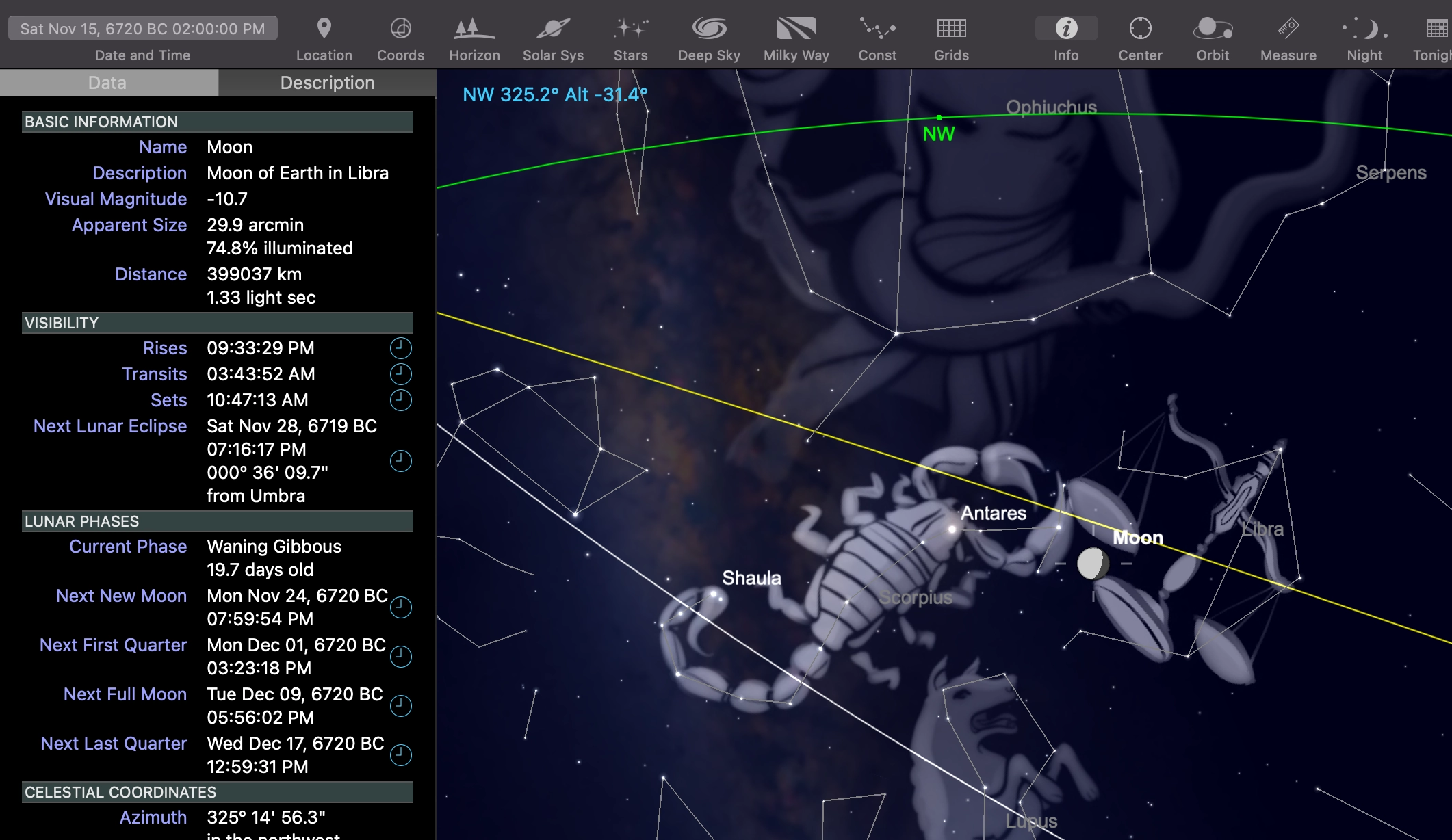Toggle the Deep Sky galaxy icon
This screenshot has width=1452, height=840.
pyautogui.click(x=709, y=29)
